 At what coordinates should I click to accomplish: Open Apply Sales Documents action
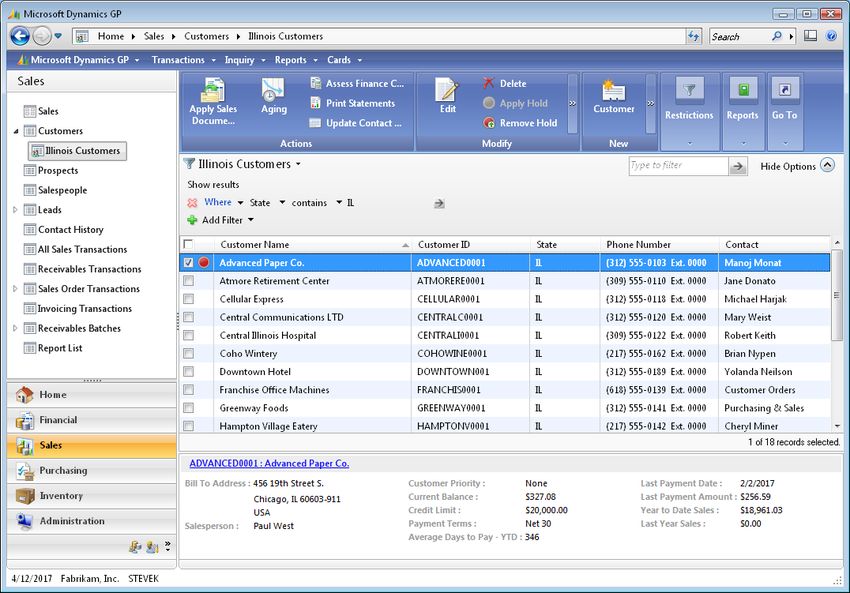click(213, 101)
